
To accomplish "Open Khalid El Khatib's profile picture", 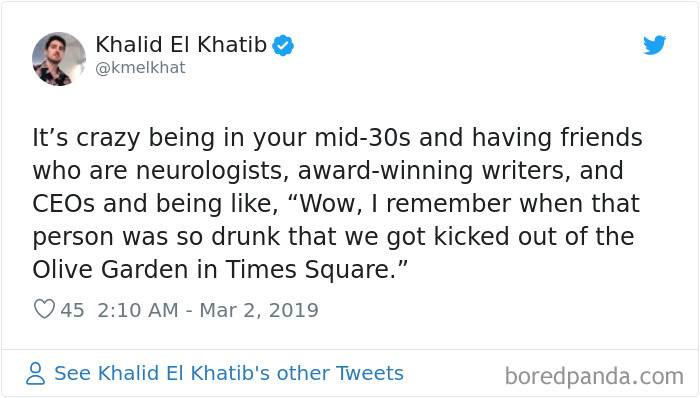I will 59,59.
